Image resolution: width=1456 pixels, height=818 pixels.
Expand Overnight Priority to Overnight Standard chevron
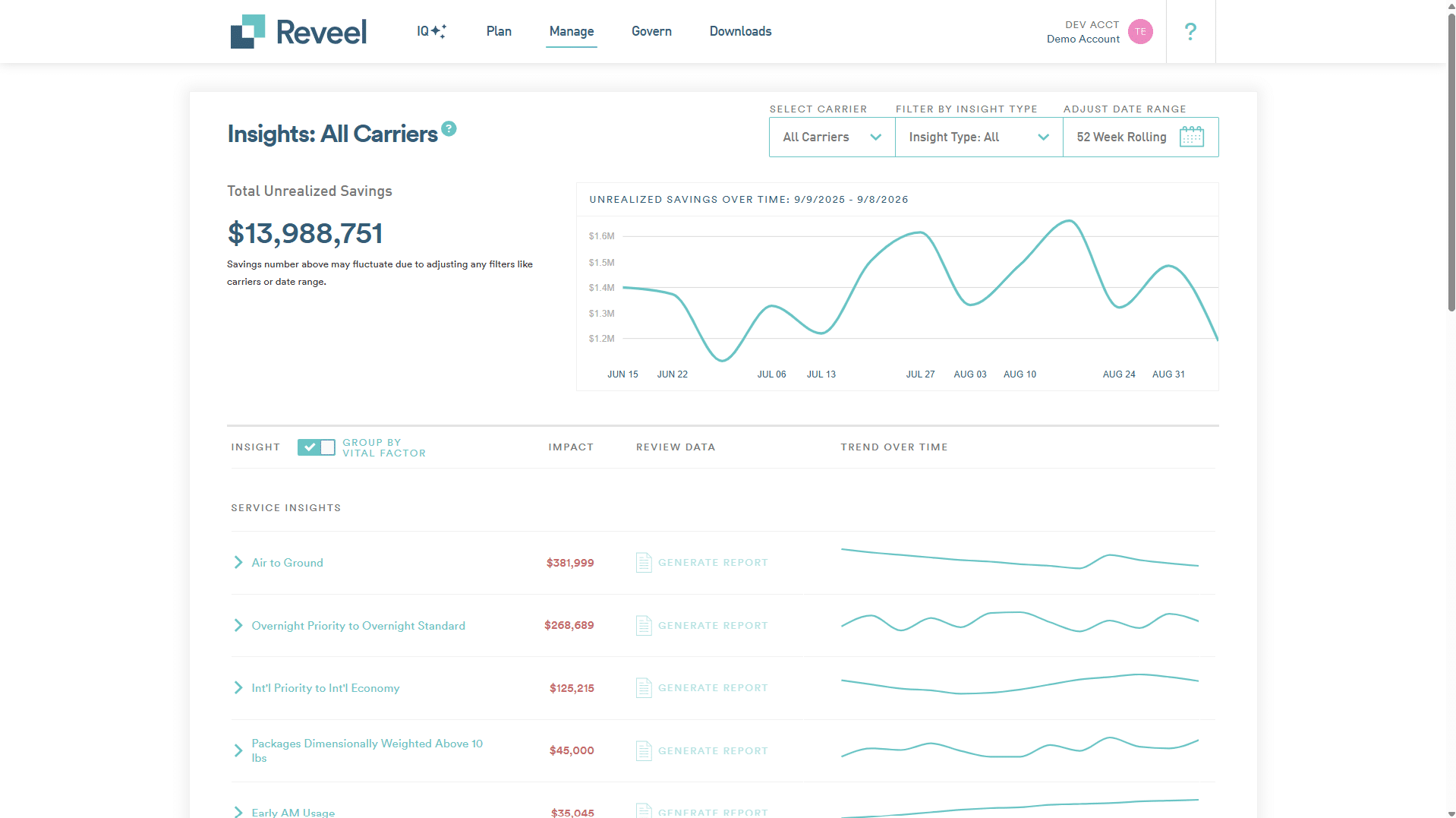[238, 625]
